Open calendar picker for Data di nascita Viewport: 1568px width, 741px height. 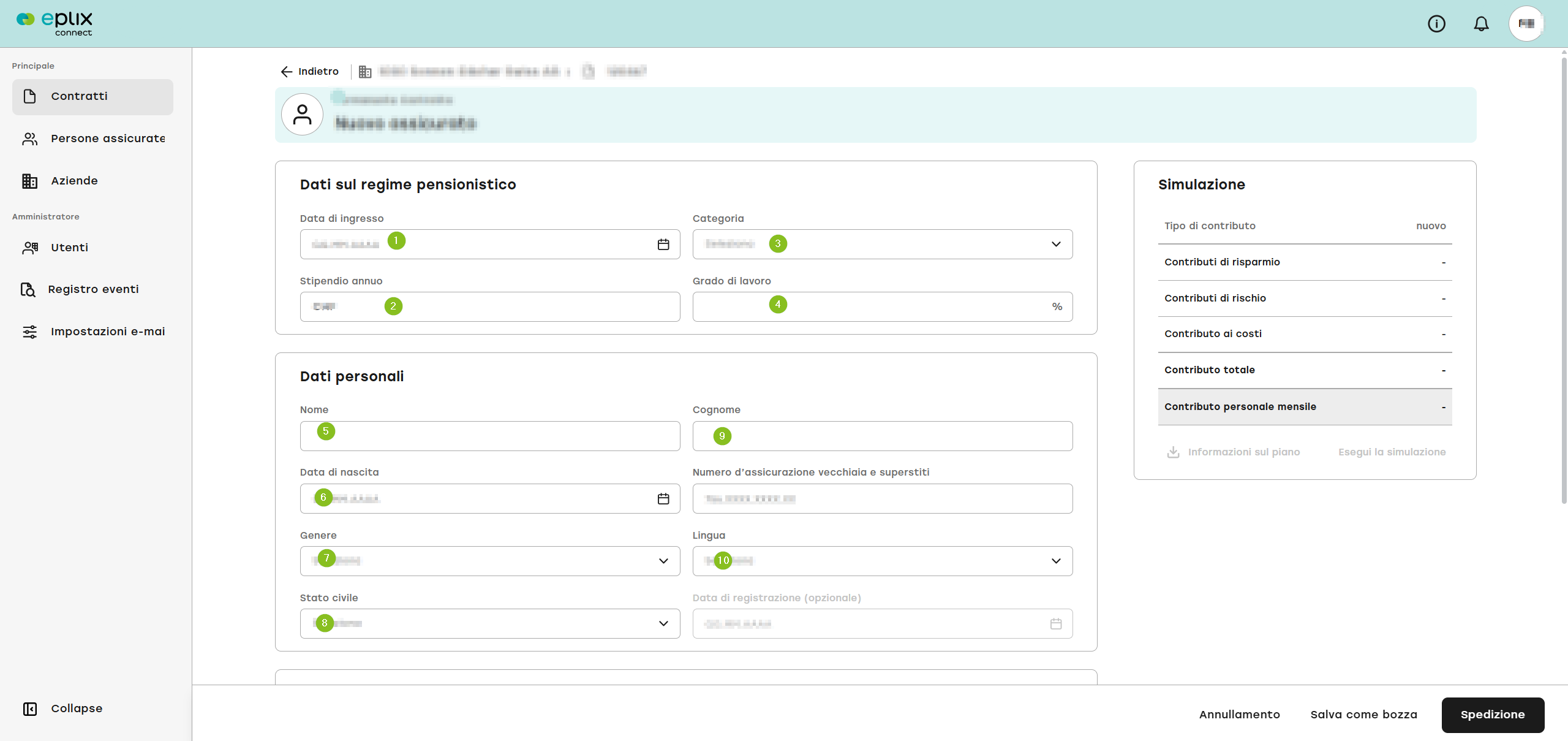tap(663, 499)
